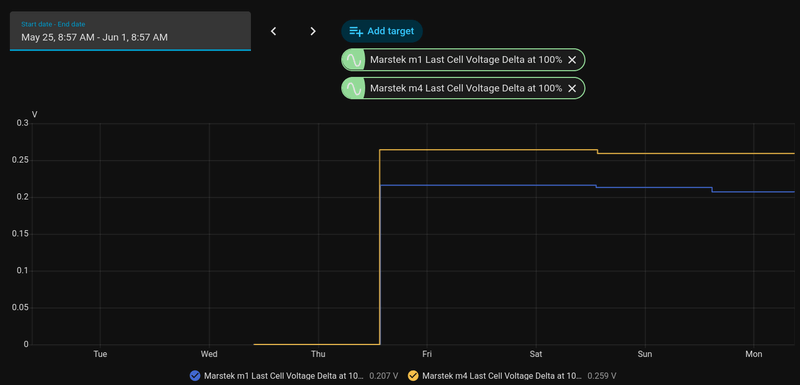Click the 0.25 y-axis label
800x385 pixels.
tap(20, 161)
